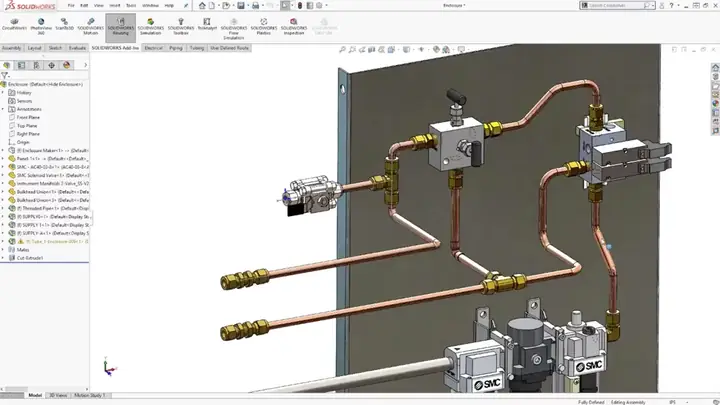The height and width of the screenshot is (405, 720).
Task: Switch to the User Defined Route tab
Action: point(229,48)
